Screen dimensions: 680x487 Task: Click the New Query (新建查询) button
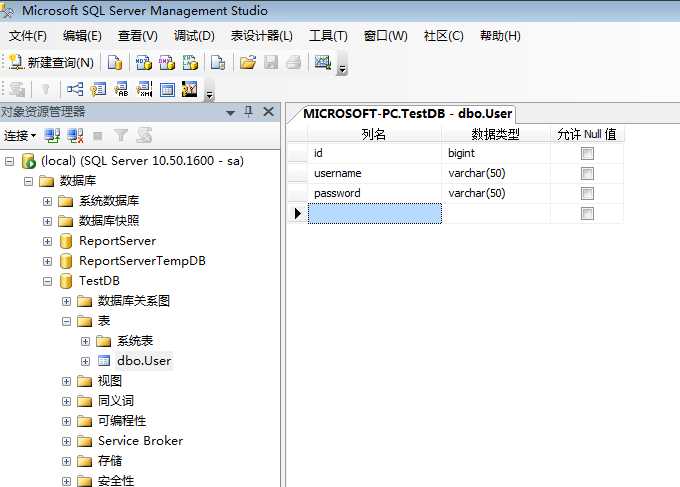pos(52,63)
